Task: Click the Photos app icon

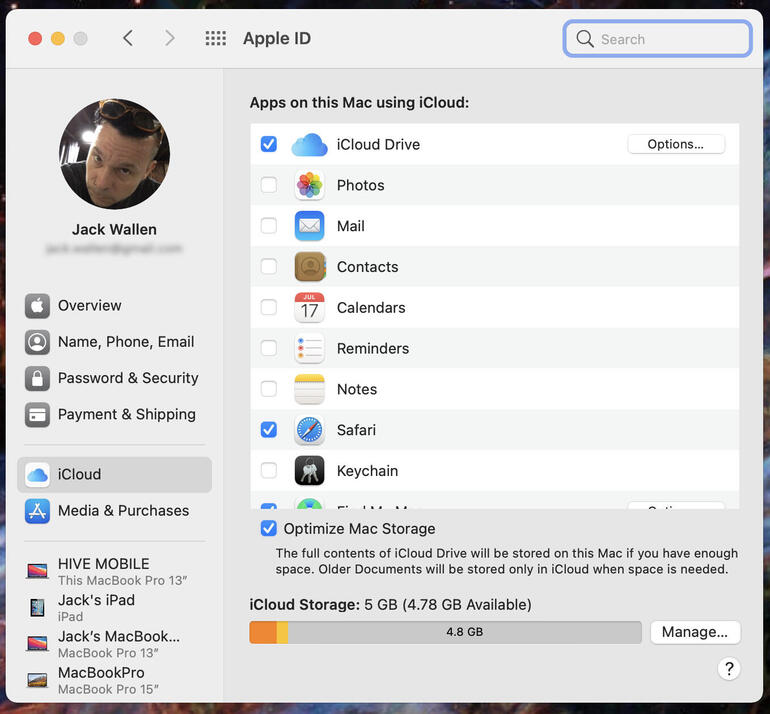Action: pos(309,185)
